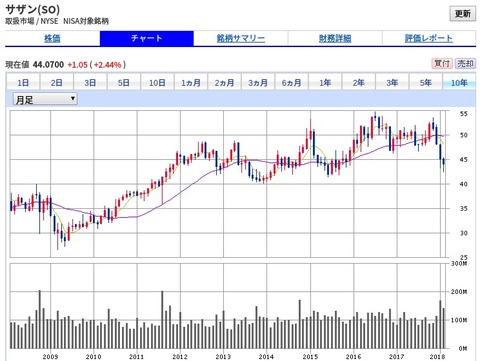Click the 2015 year label on axis
Viewport: 480px width, 361px height.
(x=310, y=357)
